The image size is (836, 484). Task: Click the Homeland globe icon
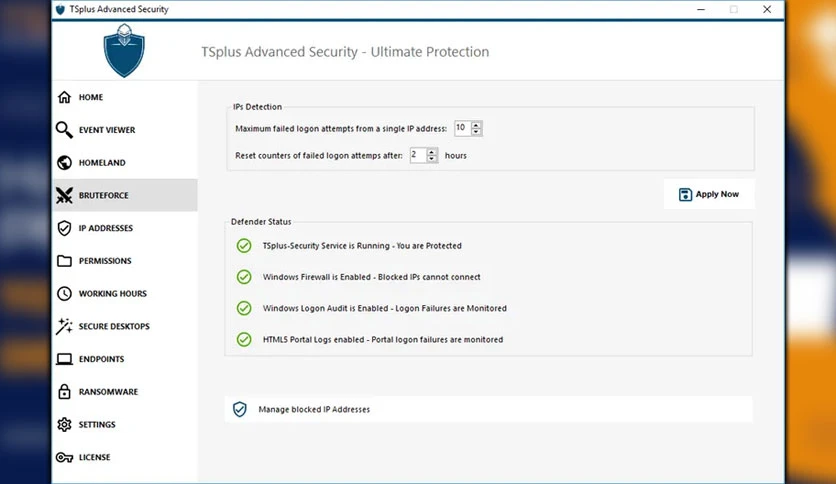click(65, 163)
